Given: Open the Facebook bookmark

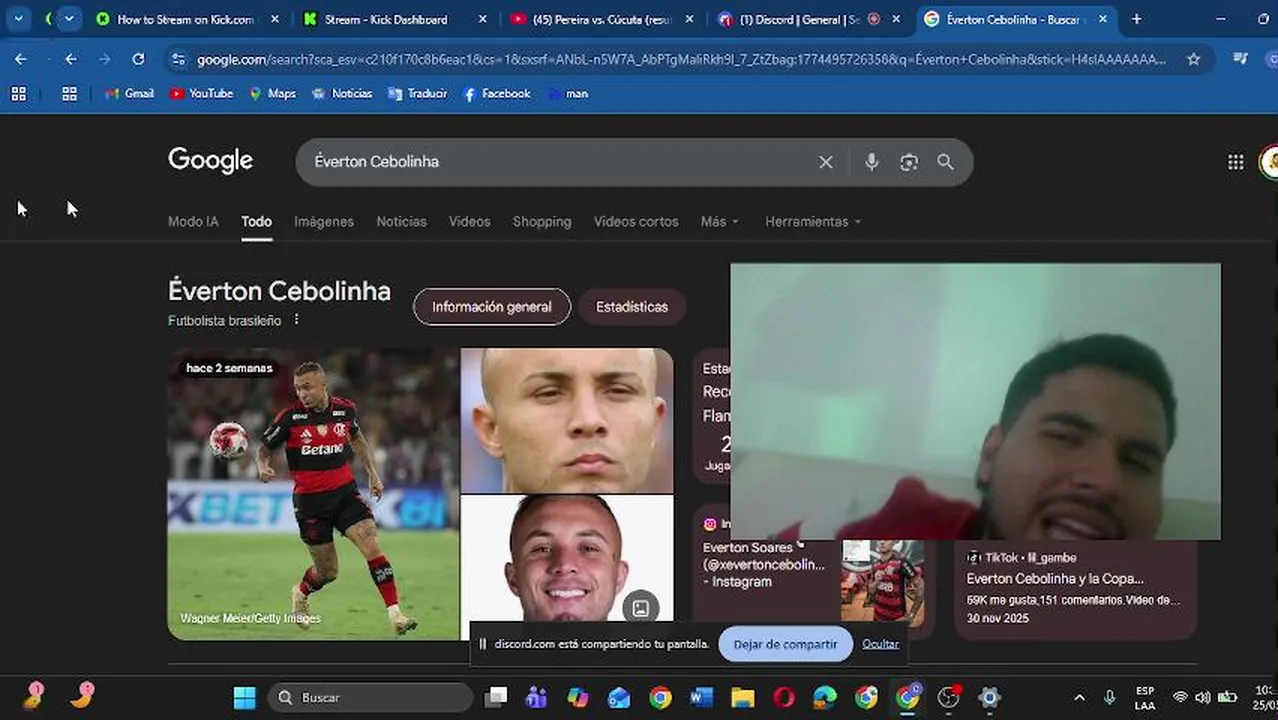Looking at the screenshot, I should pyautogui.click(x=496, y=93).
